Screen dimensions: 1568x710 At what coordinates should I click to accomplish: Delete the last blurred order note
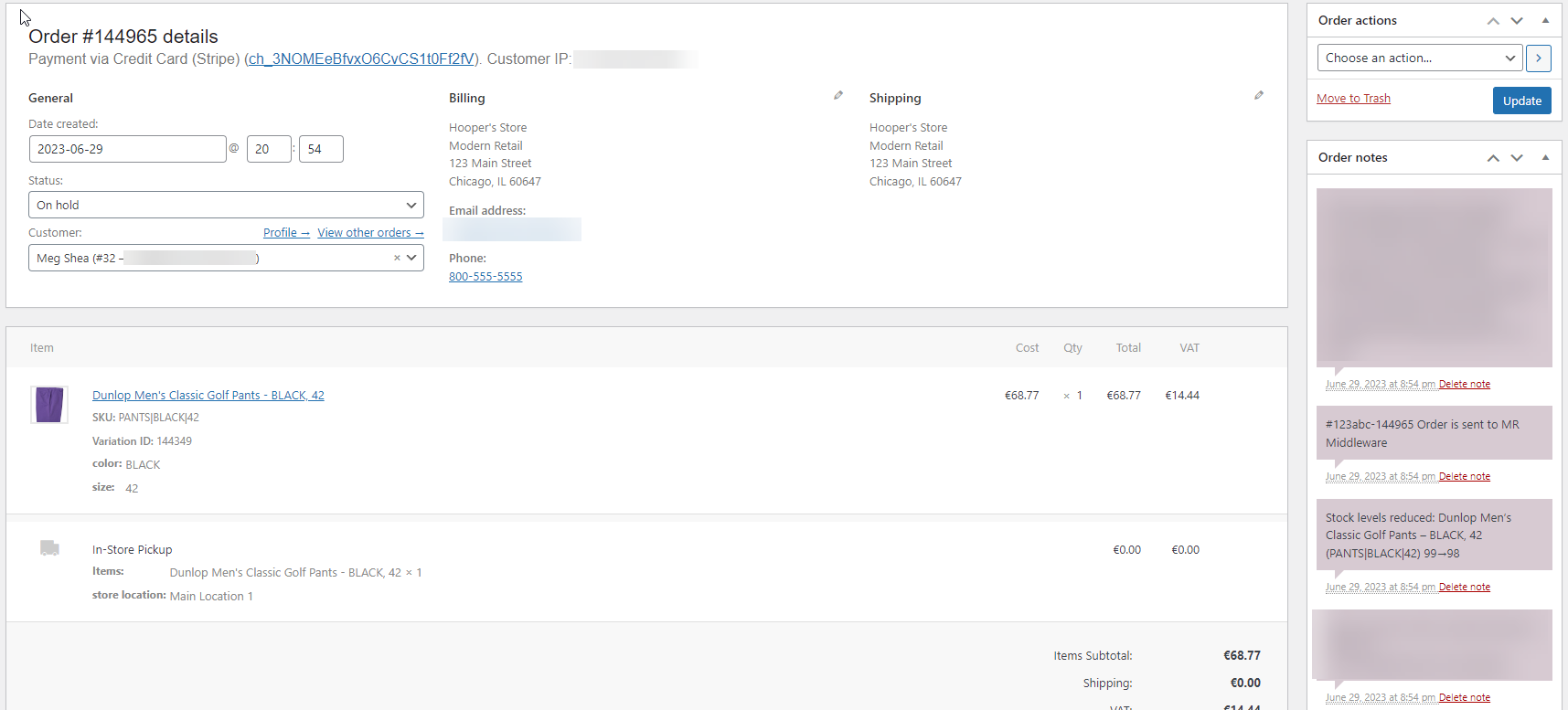point(1464,698)
